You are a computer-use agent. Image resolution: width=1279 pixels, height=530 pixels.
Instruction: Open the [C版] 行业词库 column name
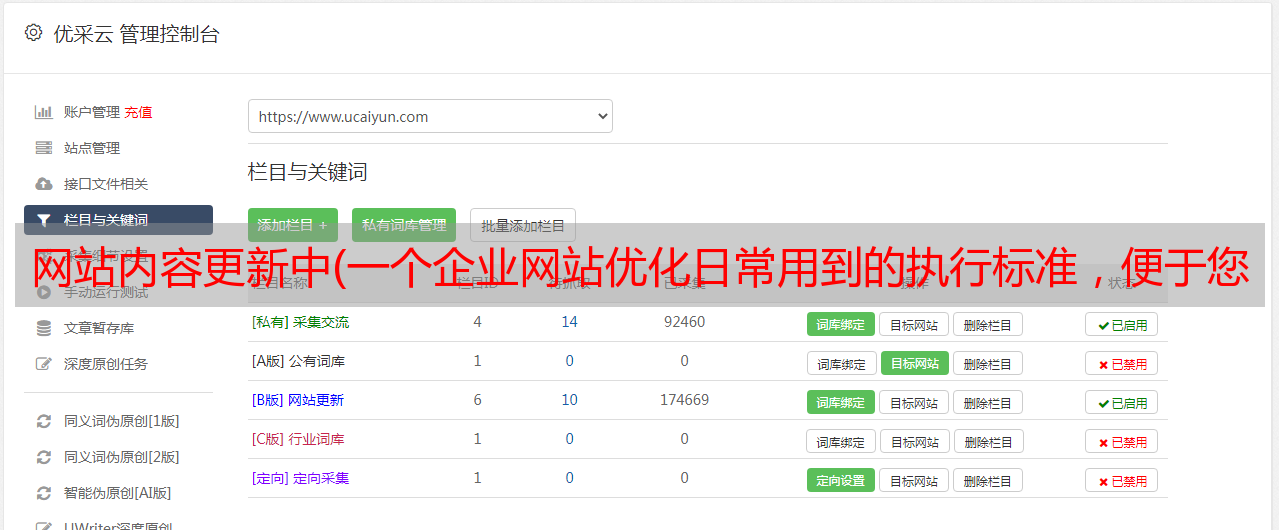pyautogui.click(x=298, y=439)
